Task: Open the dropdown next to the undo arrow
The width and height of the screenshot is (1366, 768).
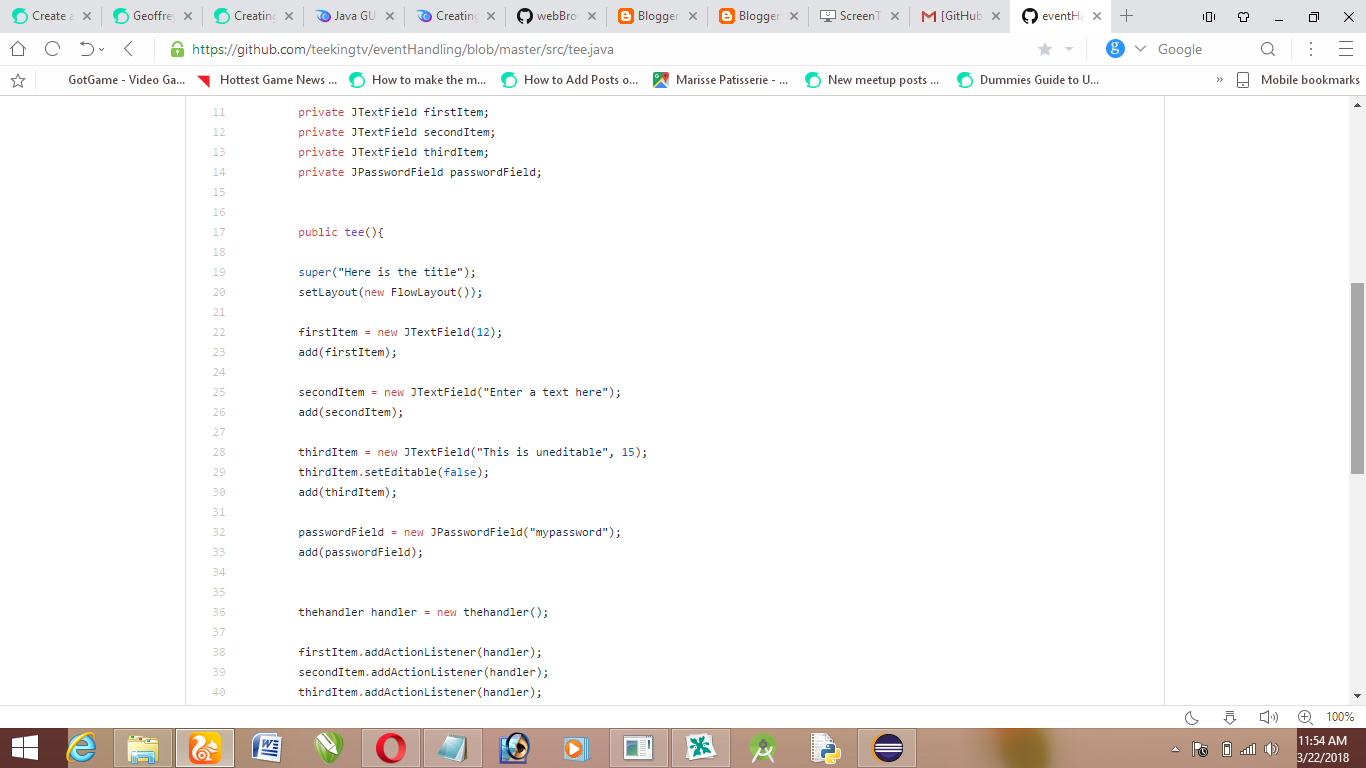Action: pyautogui.click(x=101, y=50)
